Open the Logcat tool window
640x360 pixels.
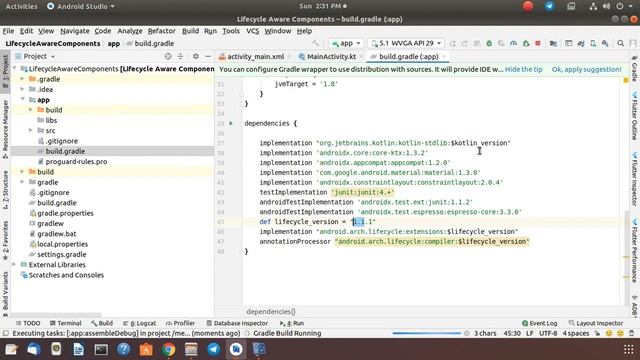[140, 323]
